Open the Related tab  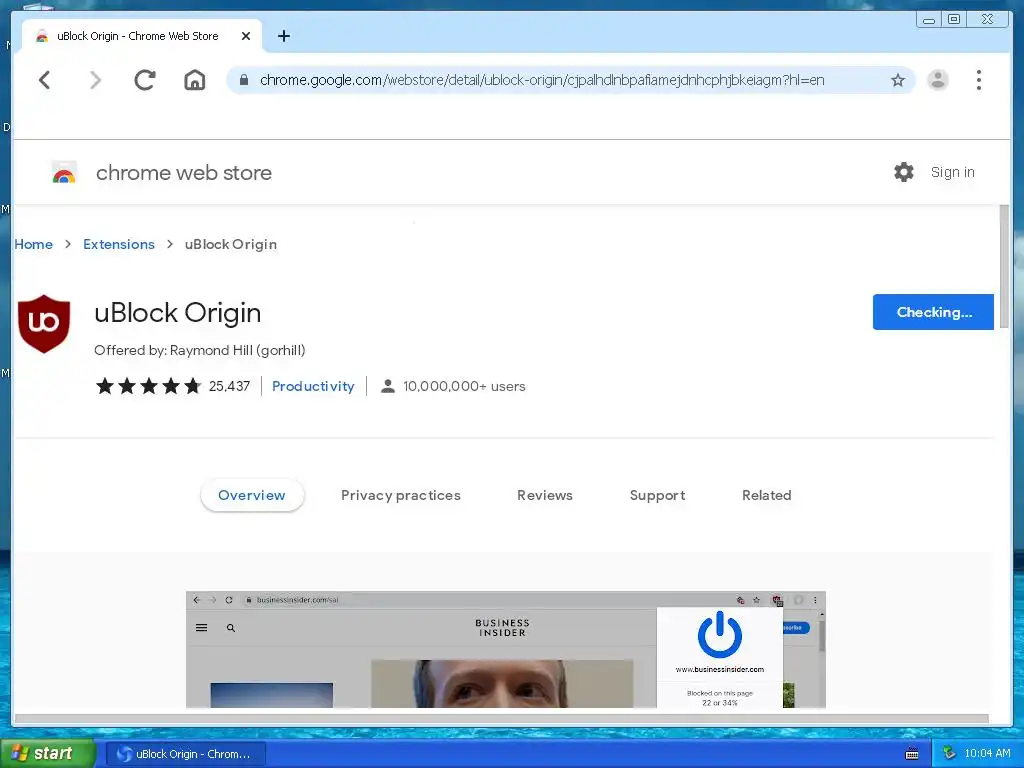pos(767,495)
